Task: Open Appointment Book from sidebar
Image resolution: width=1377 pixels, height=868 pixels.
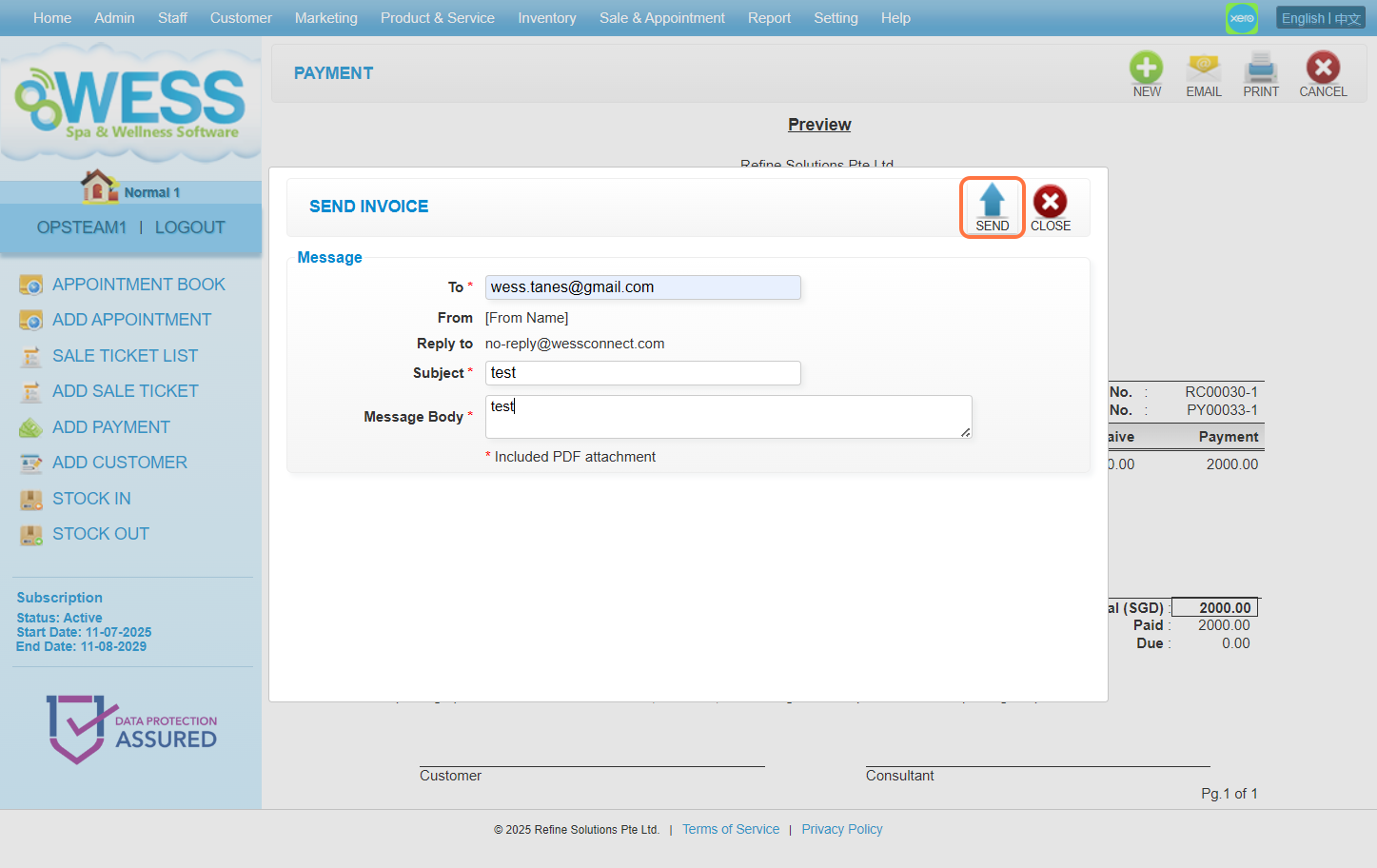Action: tap(138, 285)
